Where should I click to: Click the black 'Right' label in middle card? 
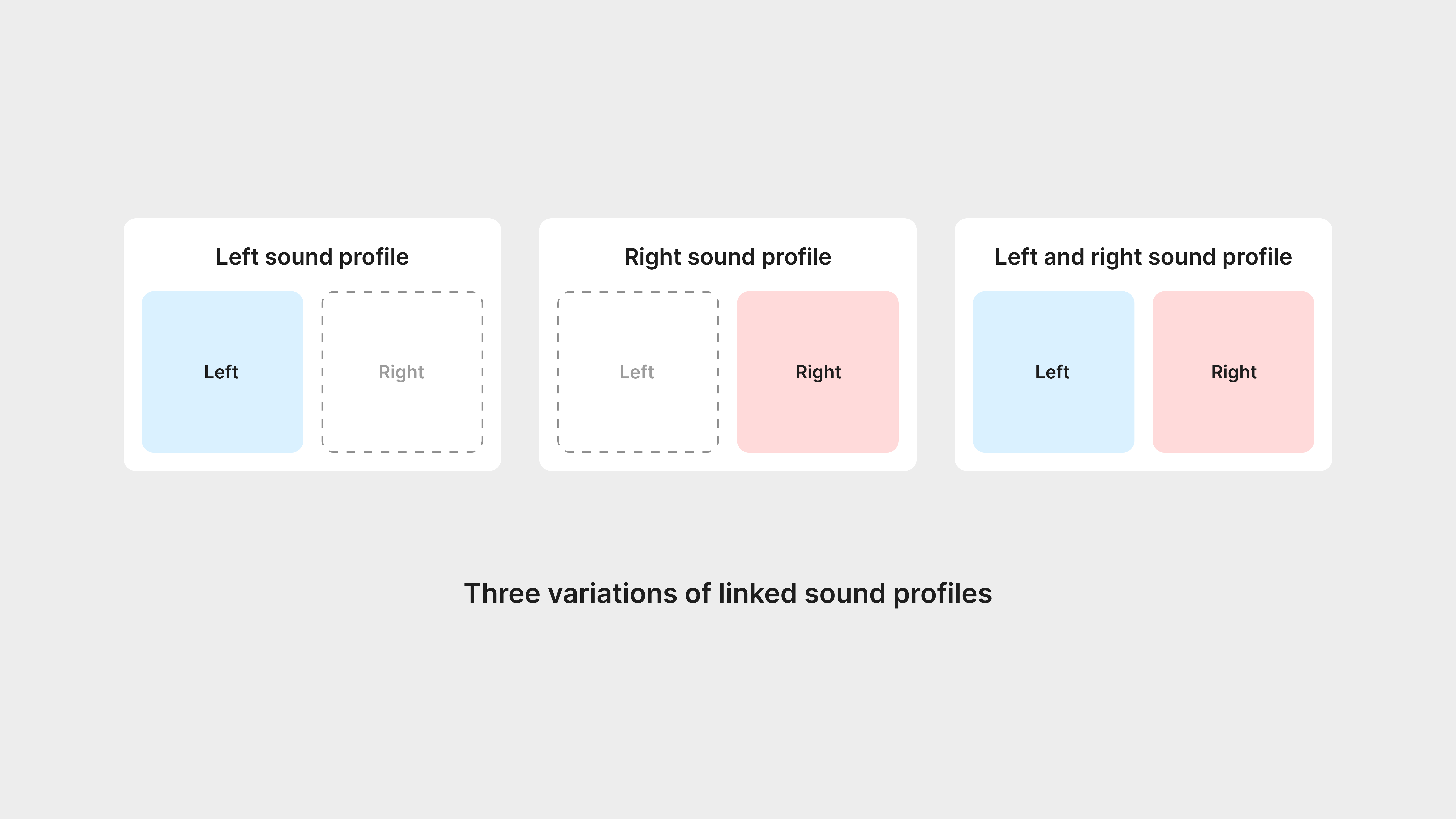[818, 373]
